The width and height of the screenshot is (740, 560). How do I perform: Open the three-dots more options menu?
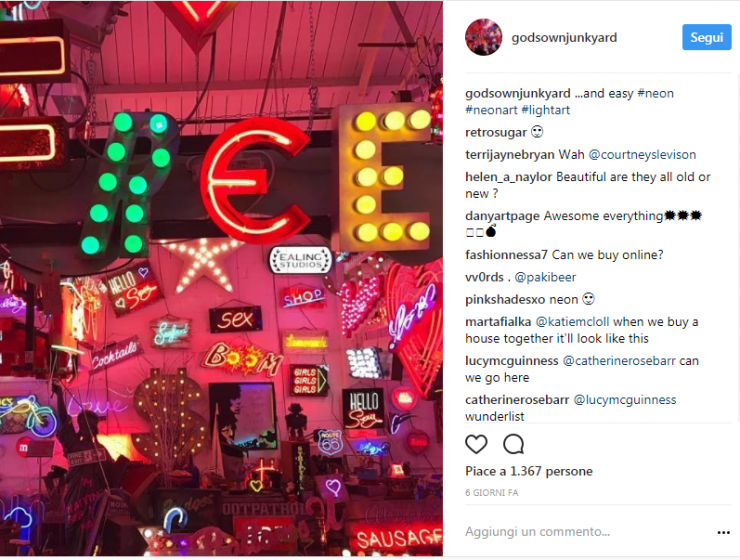point(723,533)
